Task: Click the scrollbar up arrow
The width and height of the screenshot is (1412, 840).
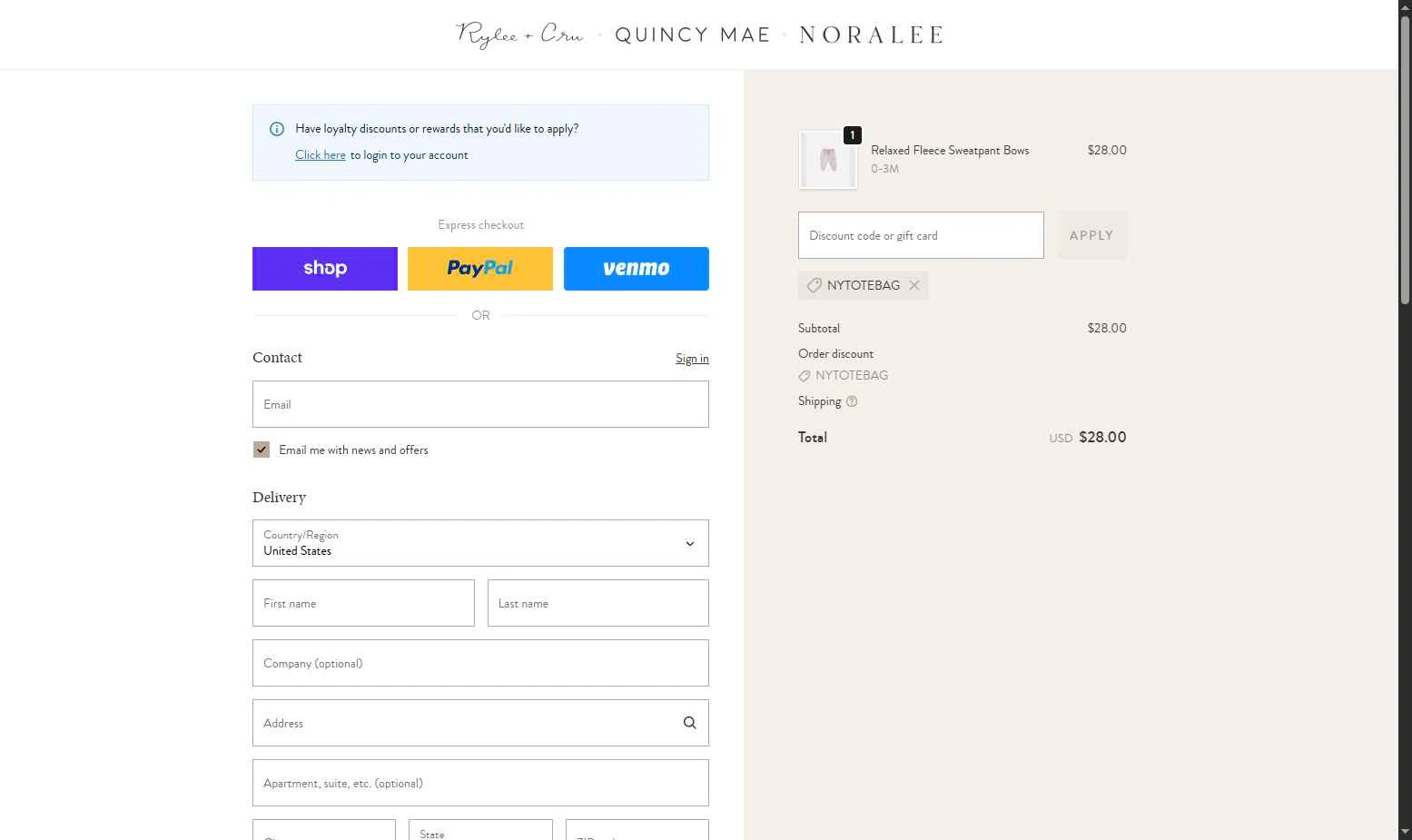Action: click(1405, 7)
